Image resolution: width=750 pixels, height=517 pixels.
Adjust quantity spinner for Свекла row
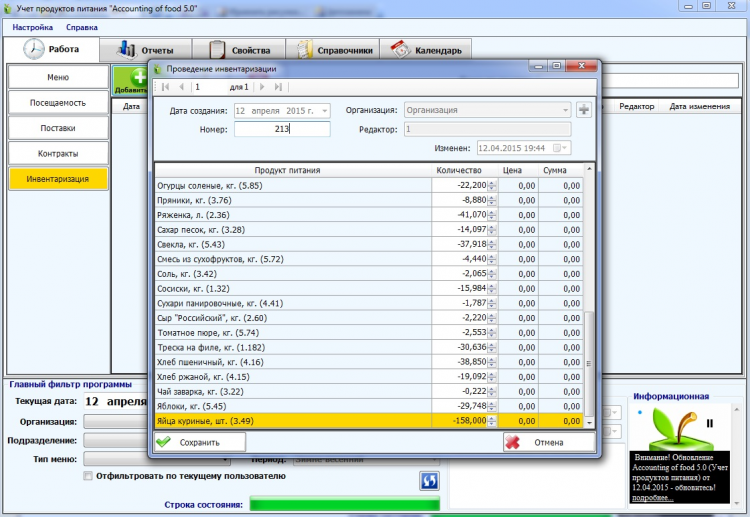(492, 244)
